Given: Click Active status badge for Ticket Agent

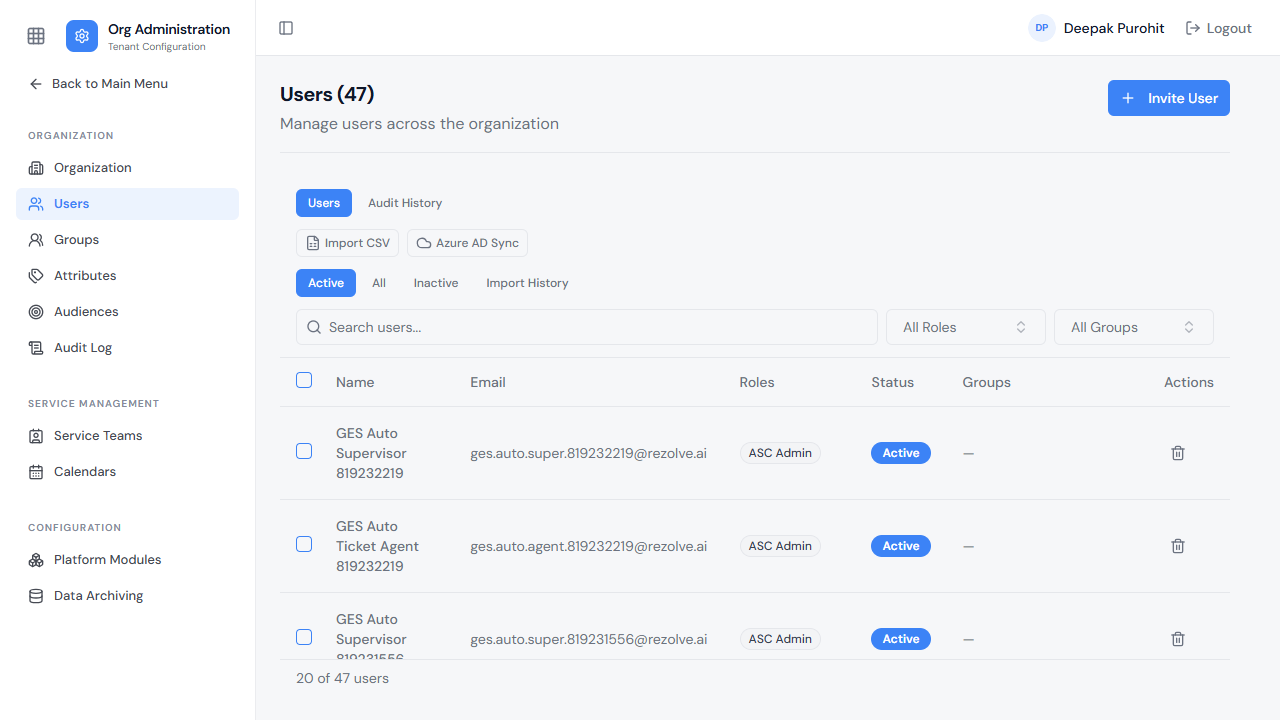Looking at the screenshot, I should pyautogui.click(x=901, y=546).
